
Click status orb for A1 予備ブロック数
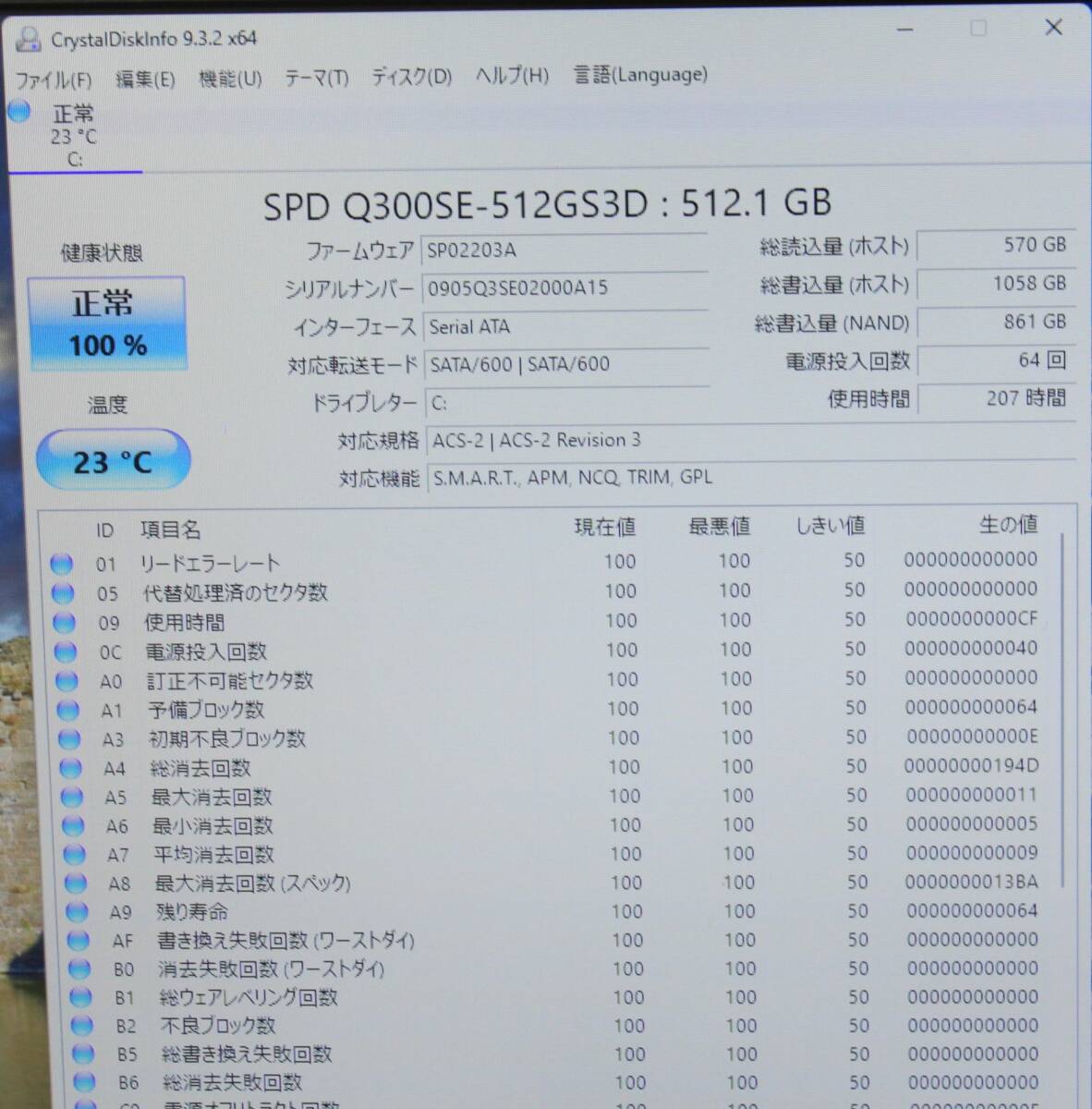[x=67, y=711]
